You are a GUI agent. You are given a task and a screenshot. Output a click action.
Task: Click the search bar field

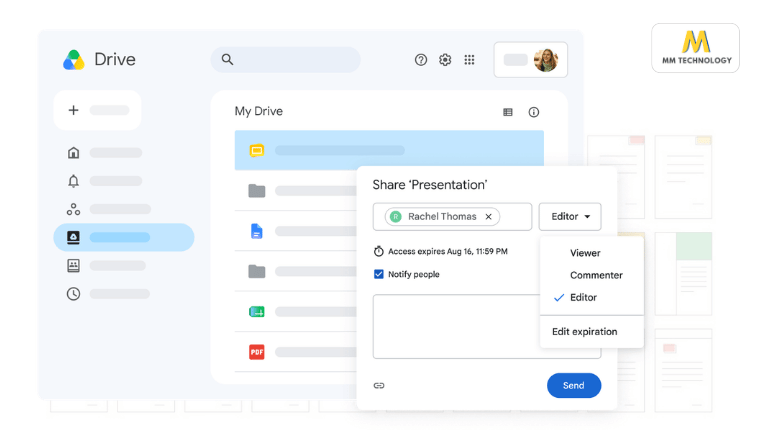coord(285,60)
